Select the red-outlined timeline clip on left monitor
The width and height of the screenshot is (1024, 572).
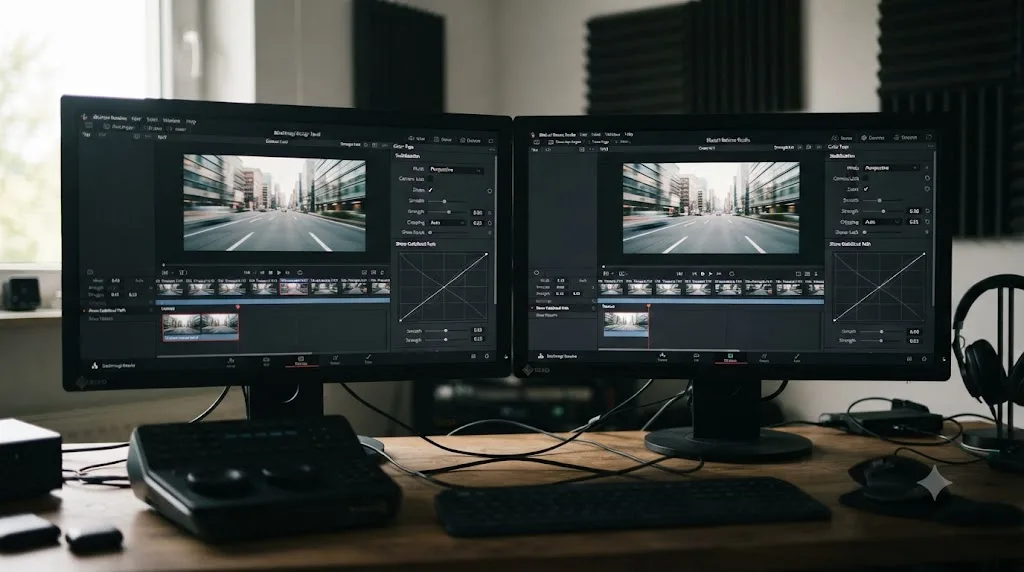point(200,327)
